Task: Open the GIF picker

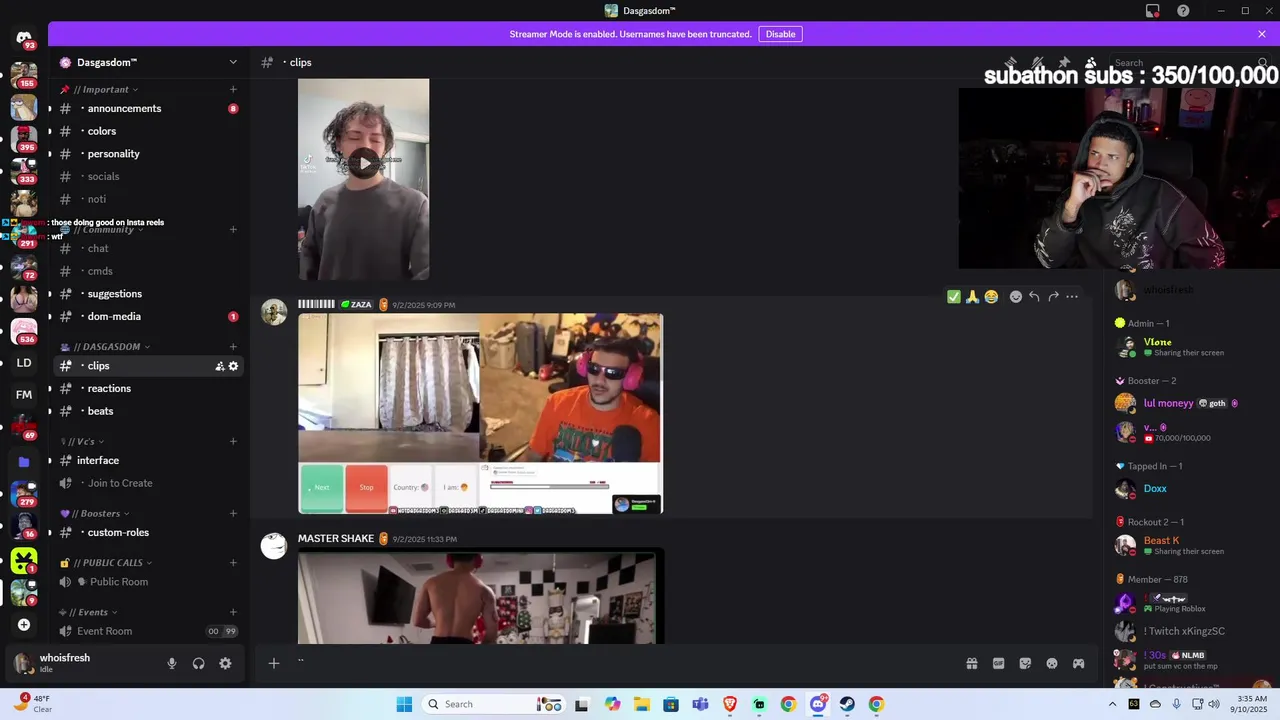Action: tap(998, 663)
